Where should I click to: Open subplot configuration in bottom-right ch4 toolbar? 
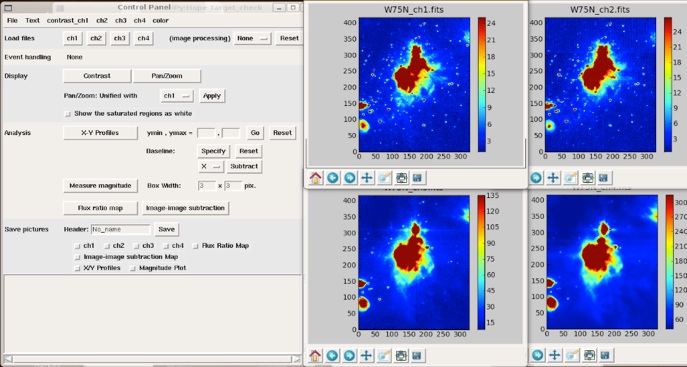[x=589, y=355]
